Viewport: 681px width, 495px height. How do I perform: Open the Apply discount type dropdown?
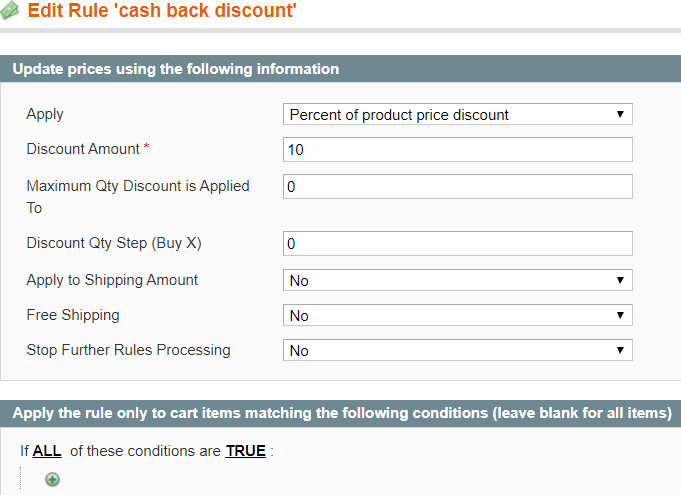pyautogui.click(x=458, y=115)
